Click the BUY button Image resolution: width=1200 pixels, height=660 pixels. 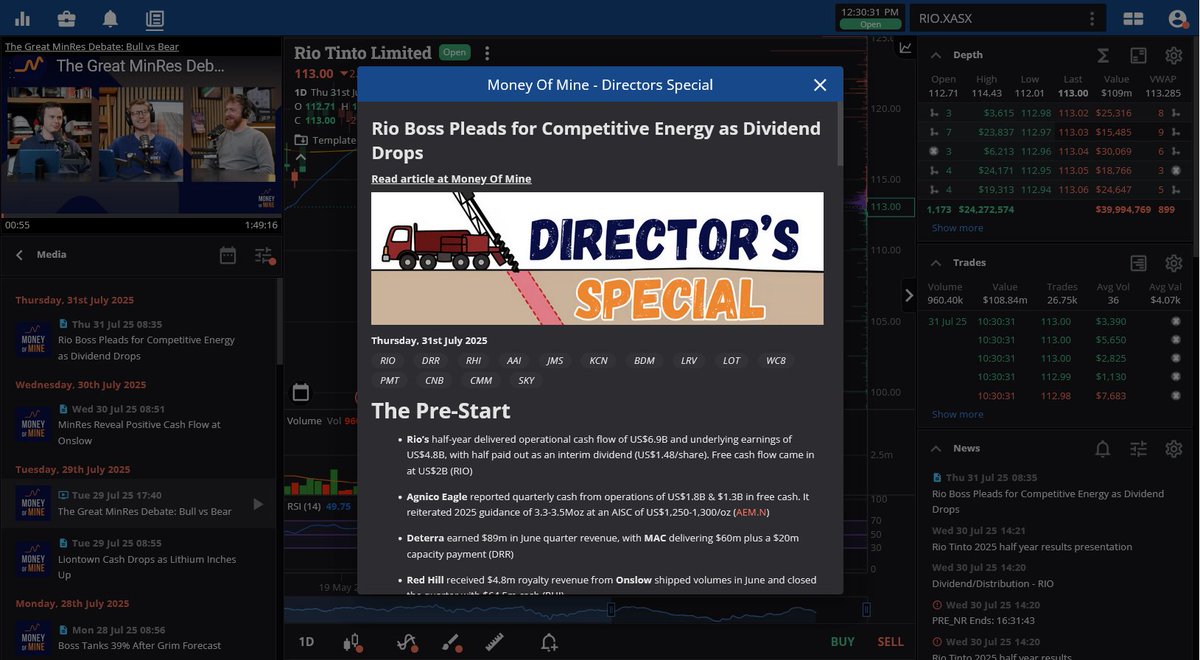tap(843, 642)
